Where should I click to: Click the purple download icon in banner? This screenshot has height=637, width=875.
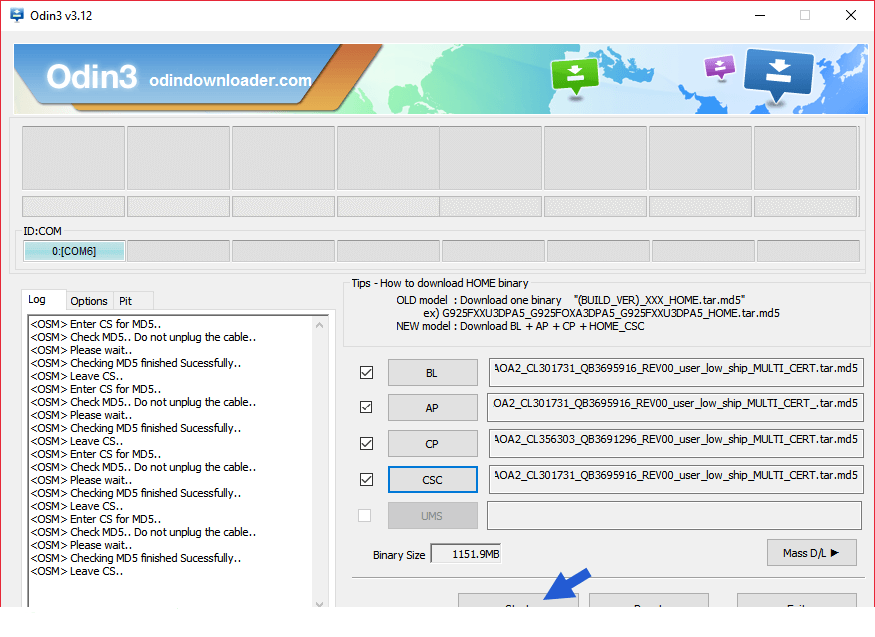click(x=719, y=67)
